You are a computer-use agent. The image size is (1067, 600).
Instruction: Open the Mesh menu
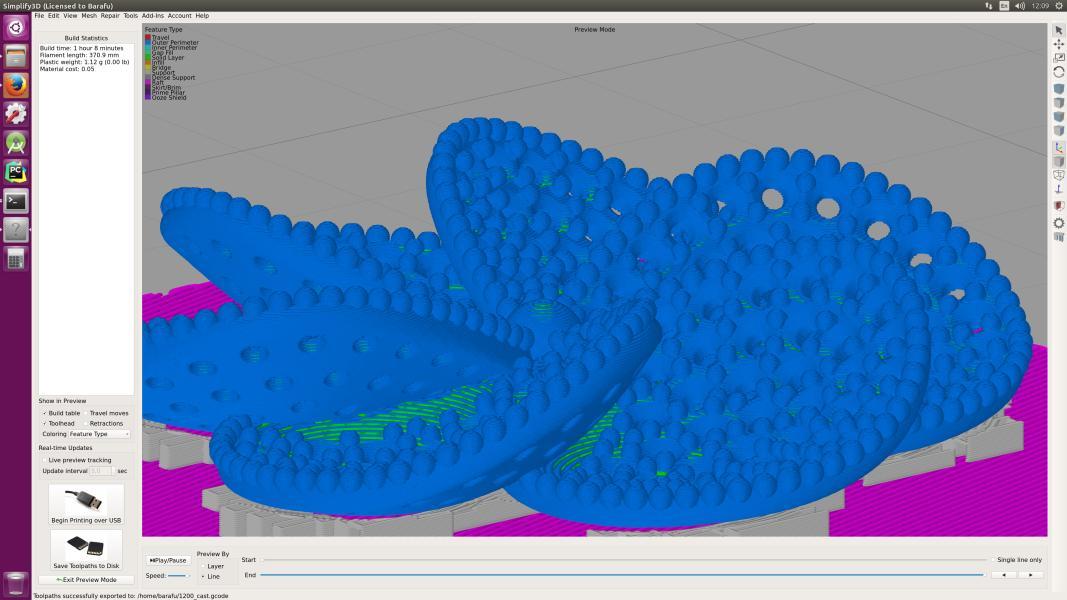(91, 15)
